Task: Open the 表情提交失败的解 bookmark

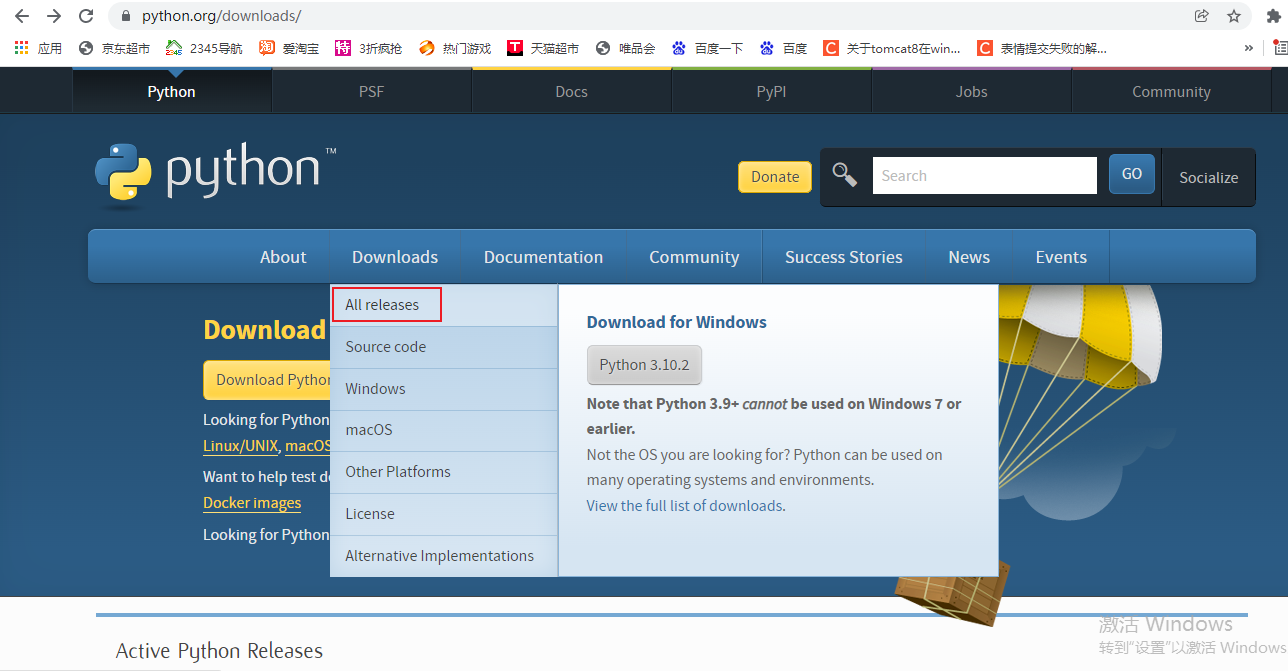Action: click(1042, 48)
